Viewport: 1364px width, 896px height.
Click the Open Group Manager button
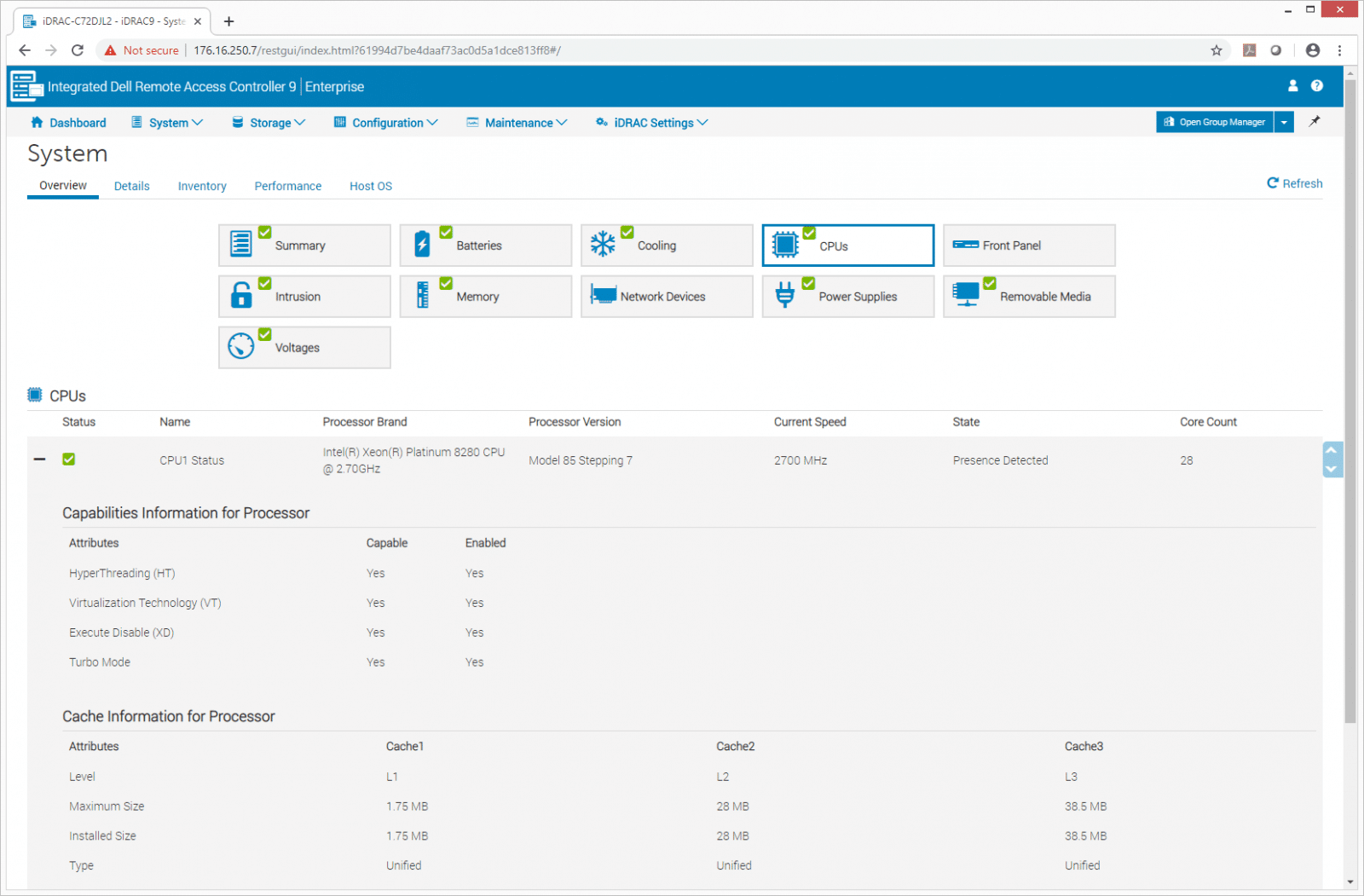click(1215, 122)
